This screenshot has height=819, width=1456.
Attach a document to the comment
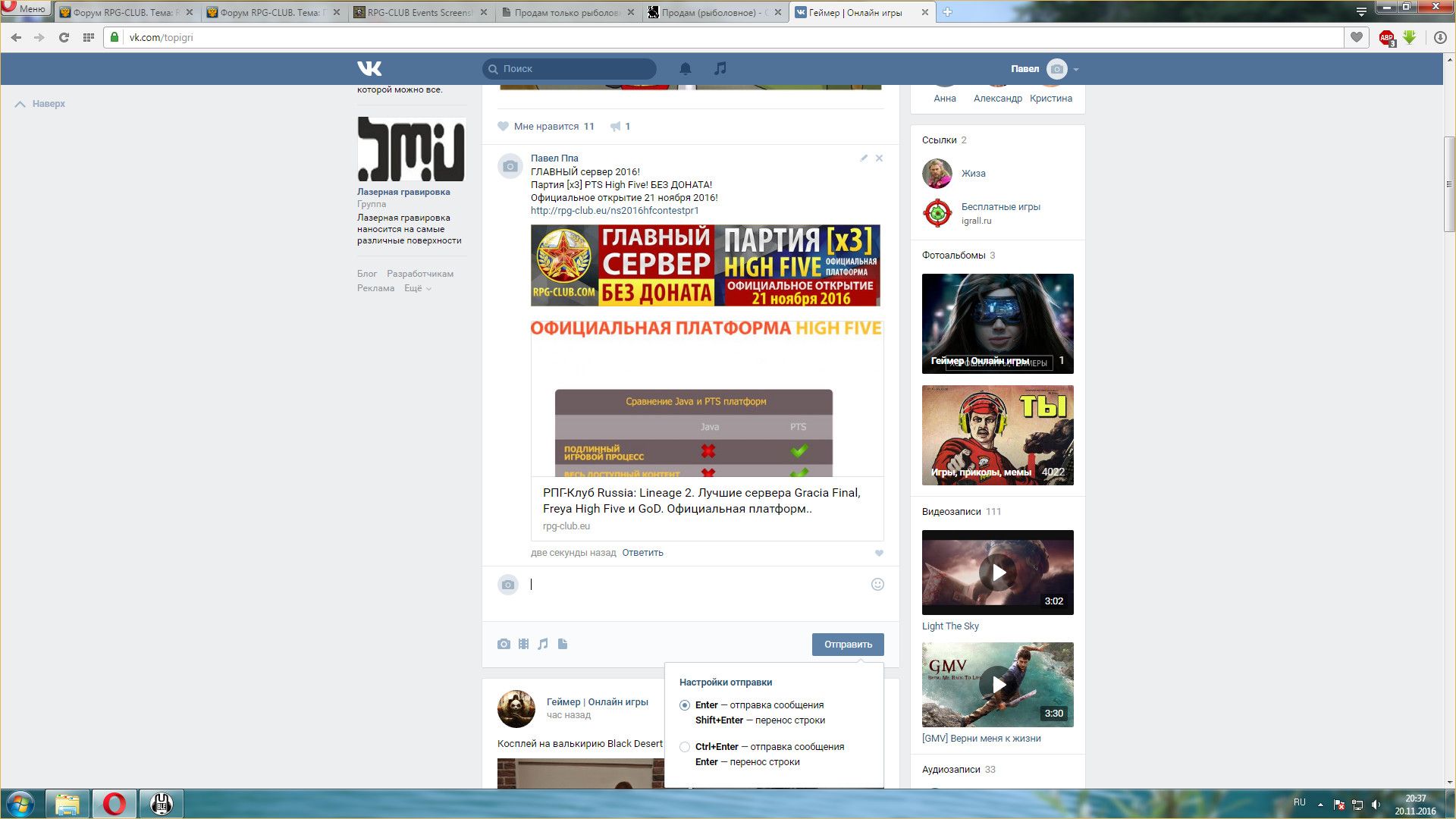563,644
